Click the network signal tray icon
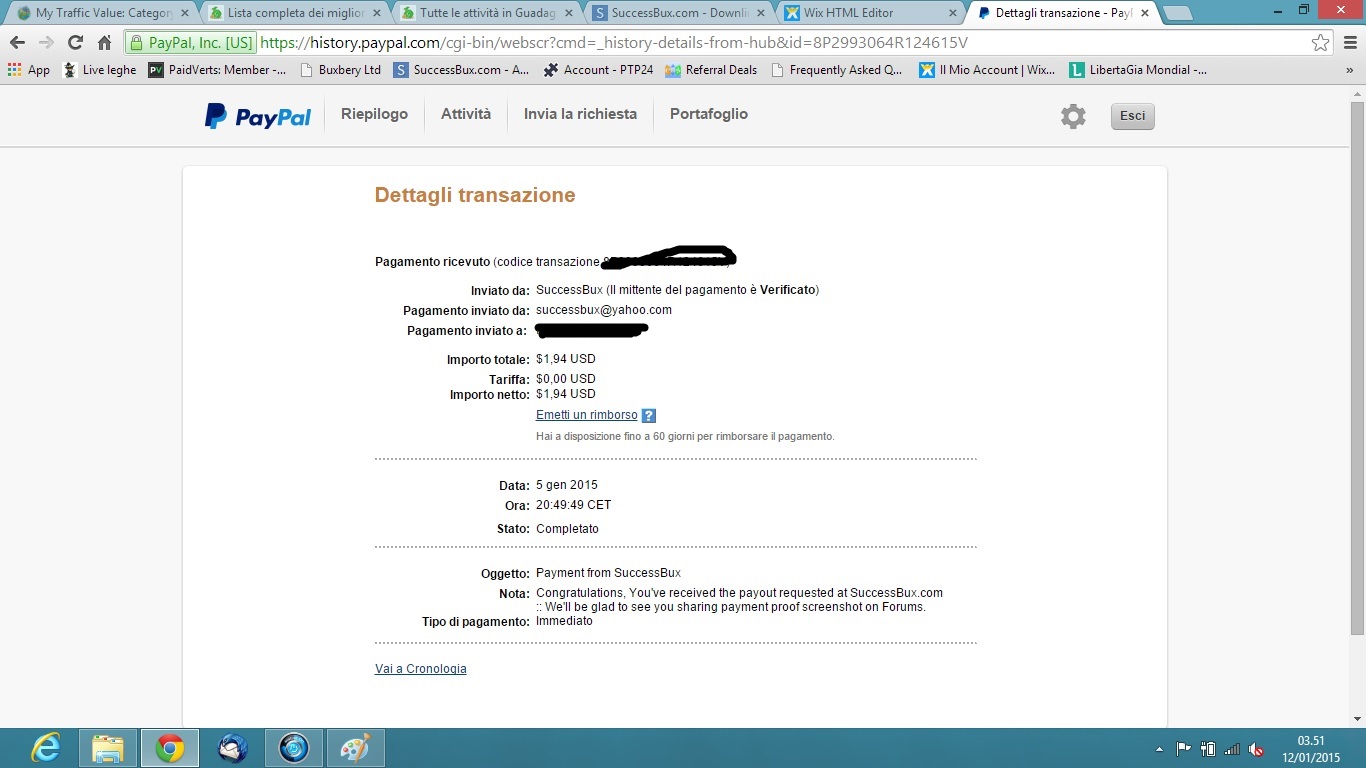 1232,749
